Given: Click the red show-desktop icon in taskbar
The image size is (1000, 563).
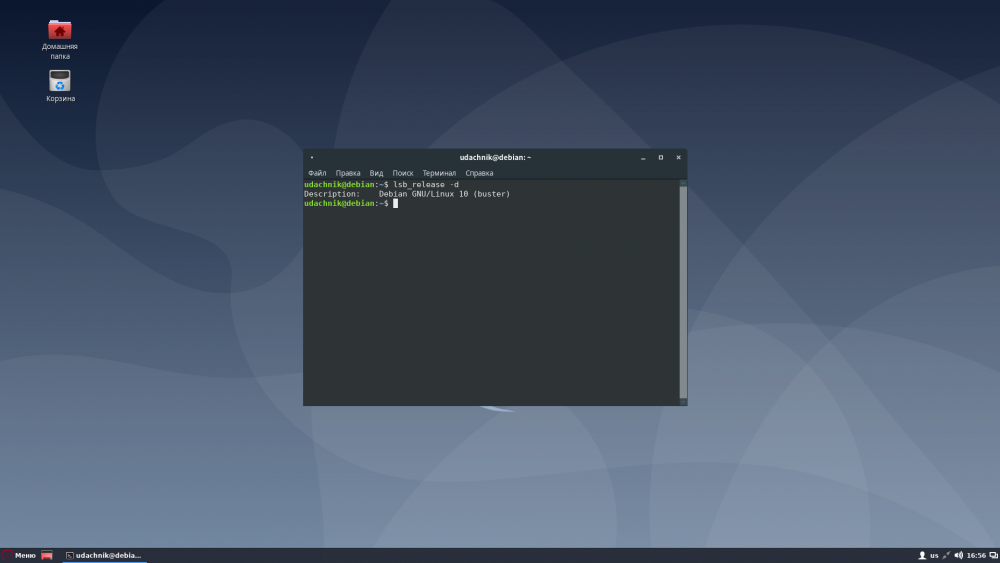Looking at the screenshot, I should [47, 555].
